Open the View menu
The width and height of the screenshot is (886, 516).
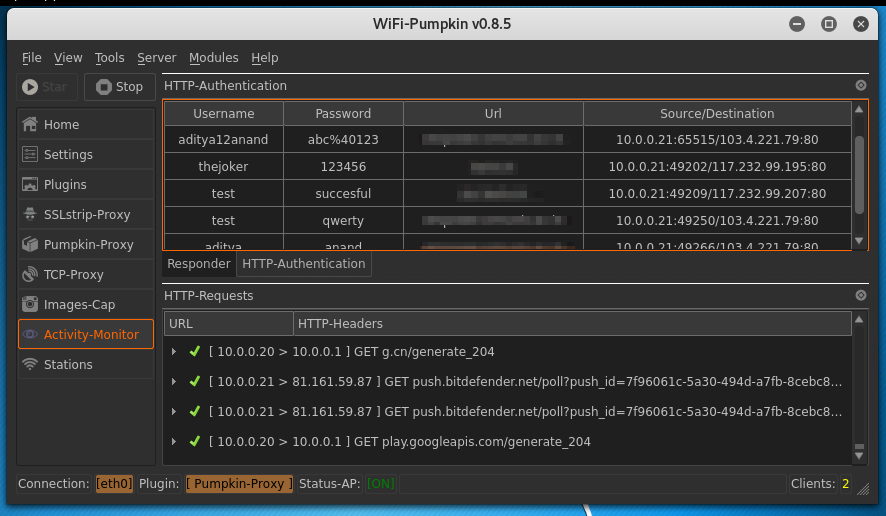coord(68,58)
